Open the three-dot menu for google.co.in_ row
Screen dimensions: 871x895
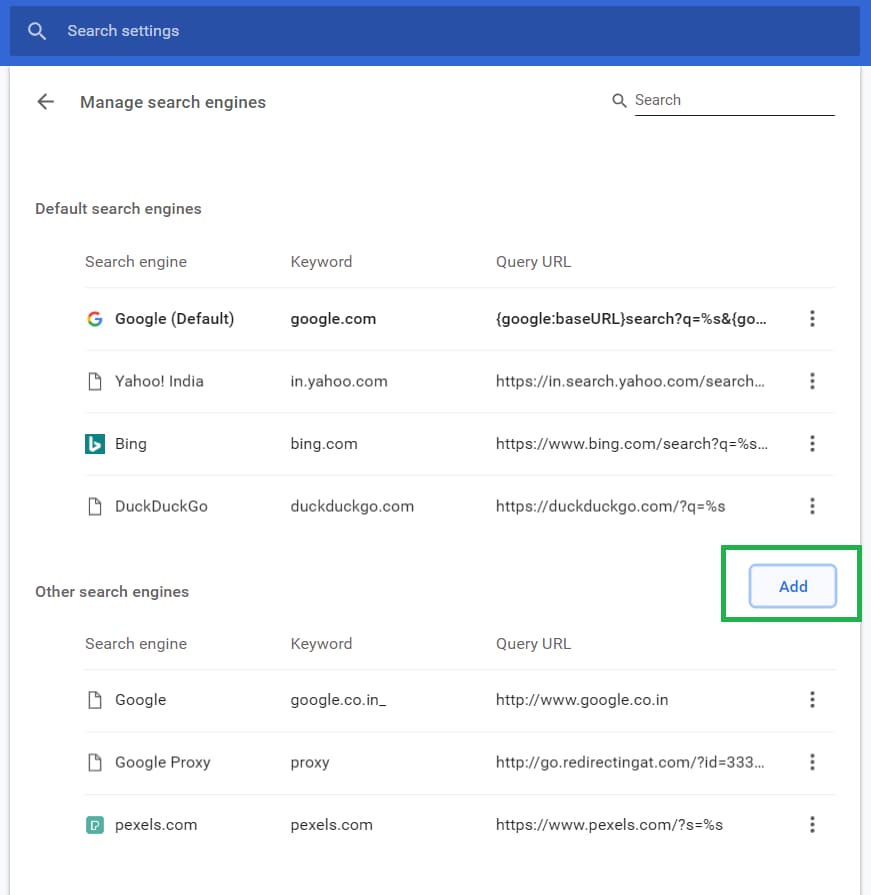click(812, 699)
